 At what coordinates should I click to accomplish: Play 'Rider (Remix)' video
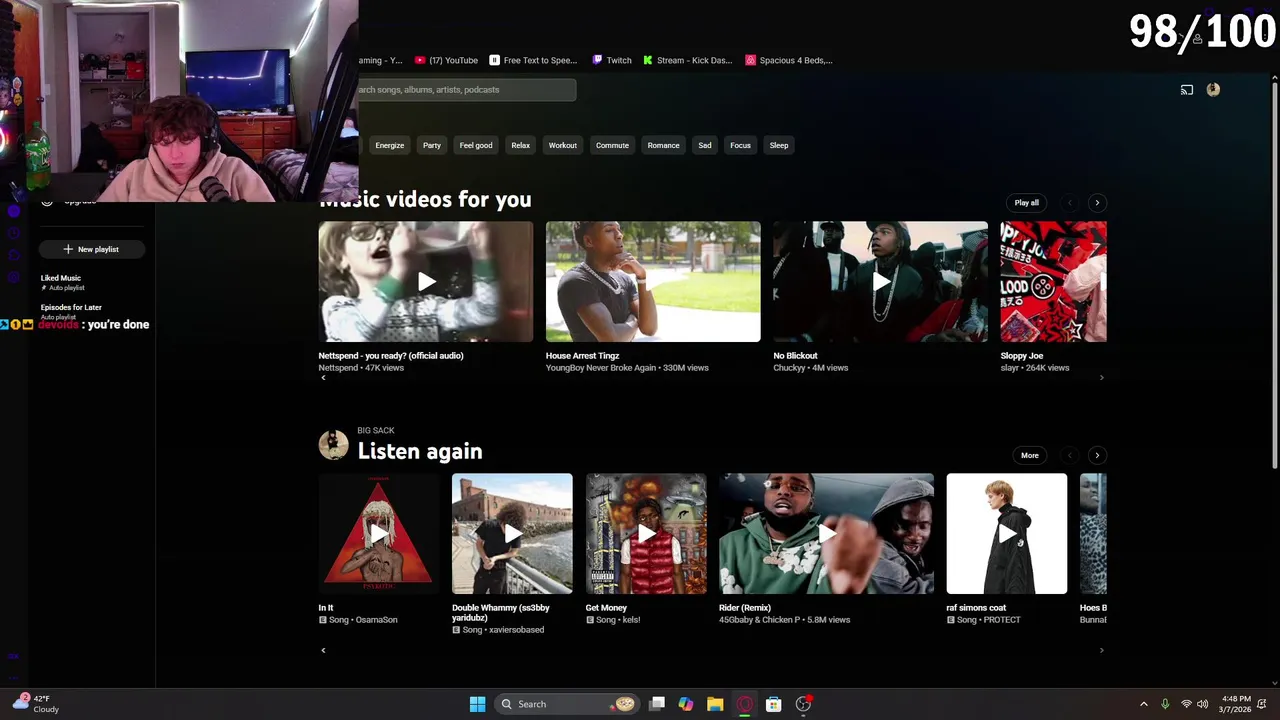coord(826,534)
